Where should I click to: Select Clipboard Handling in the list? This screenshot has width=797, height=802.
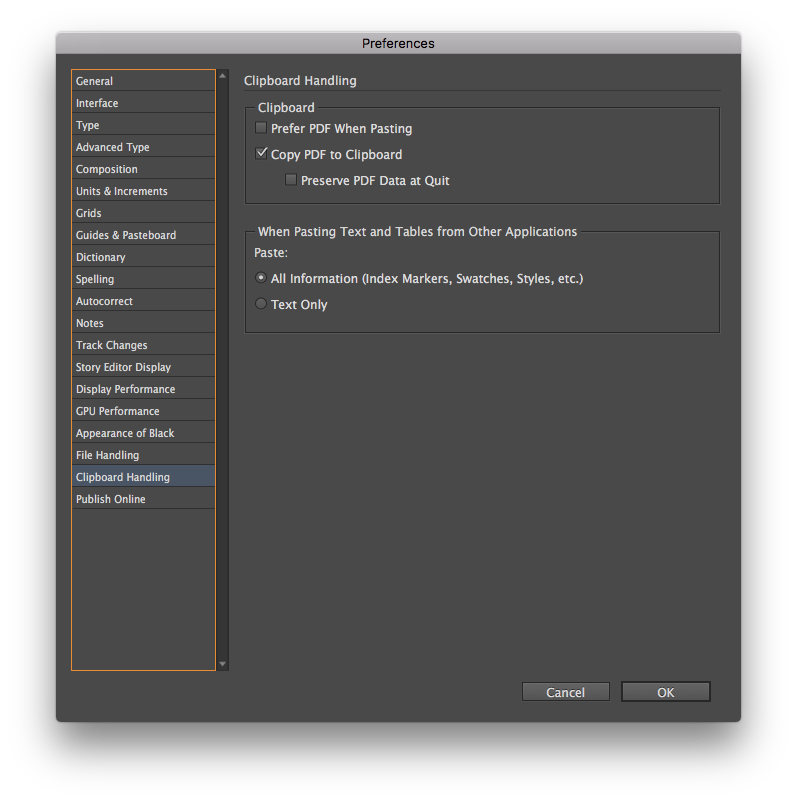[x=143, y=477]
